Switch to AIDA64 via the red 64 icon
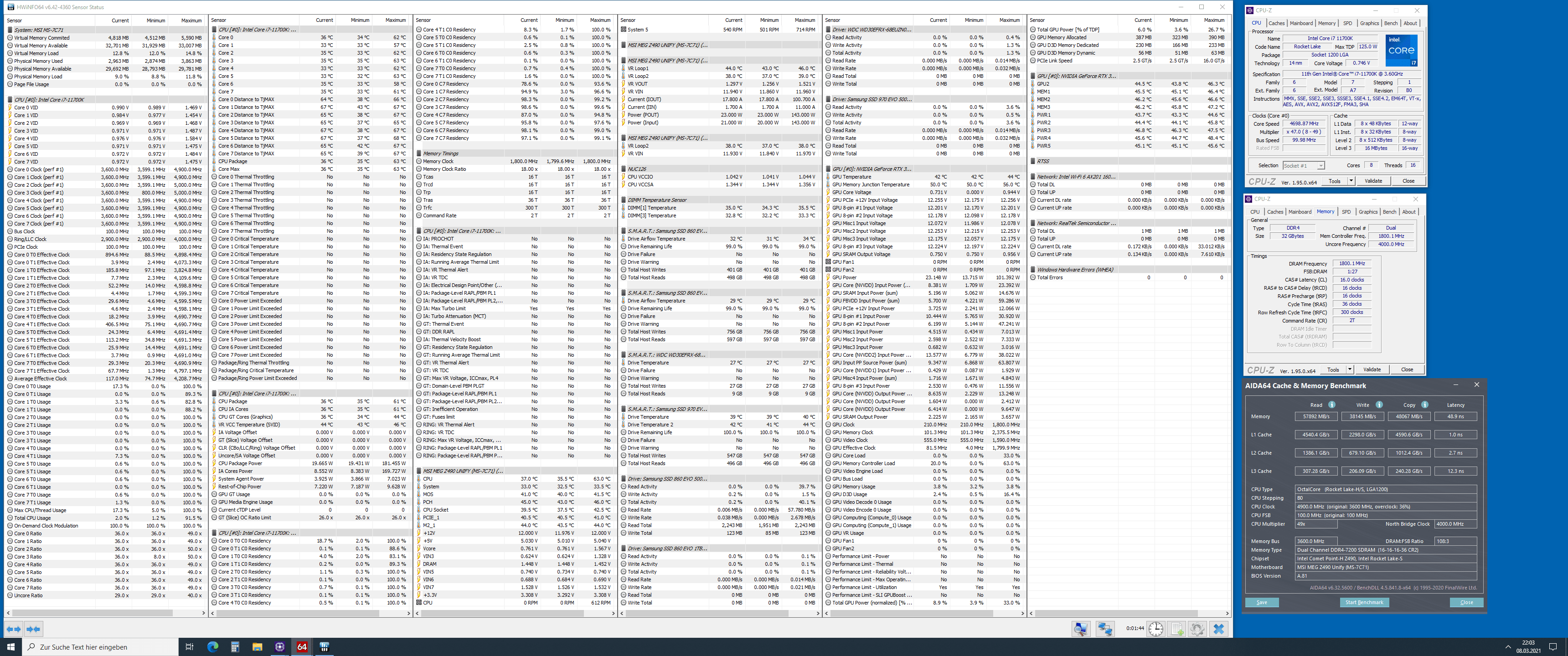The image size is (1568, 656). tap(302, 647)
